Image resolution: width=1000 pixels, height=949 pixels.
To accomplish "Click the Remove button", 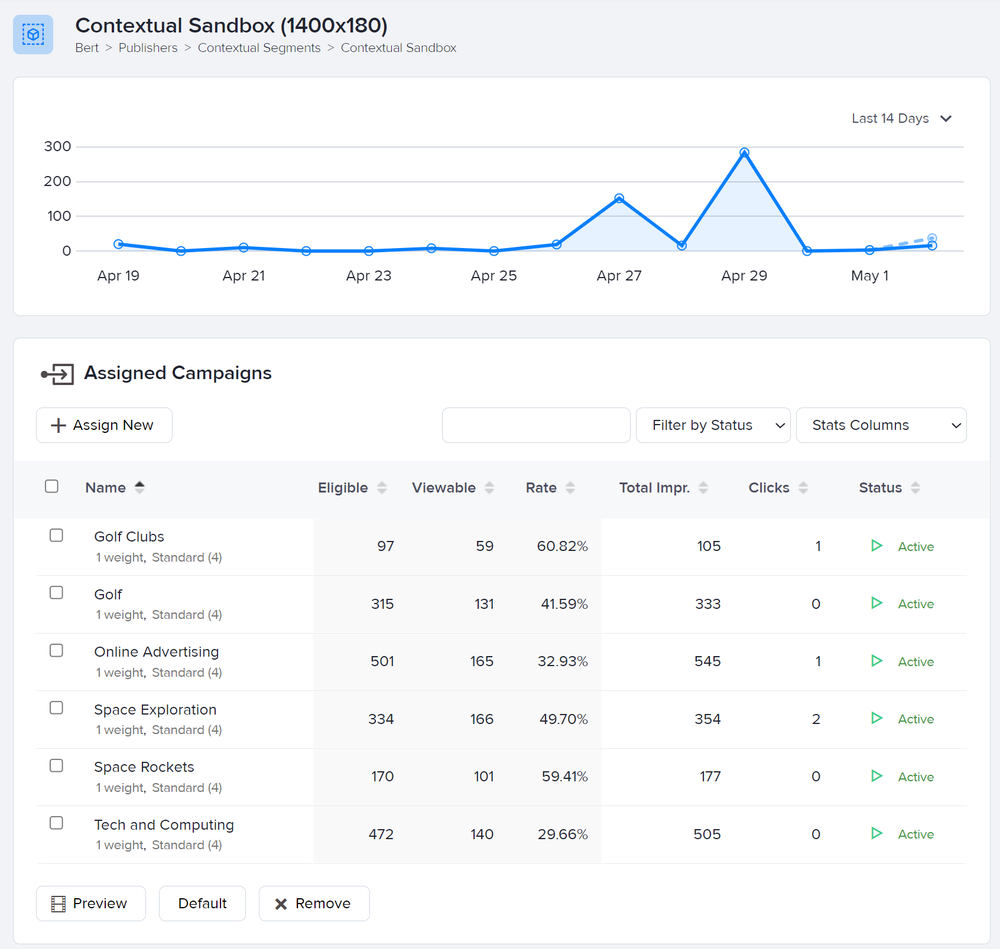I will (314, 903).
